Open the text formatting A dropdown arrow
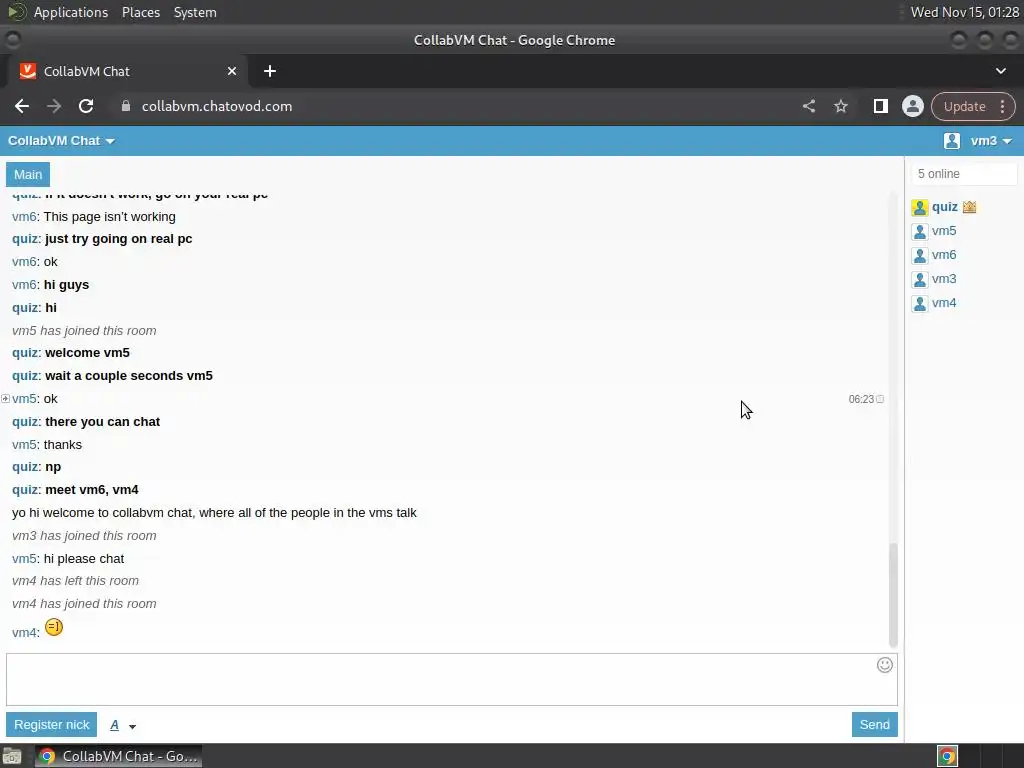This screenshot has height=768, width=1024. (133, 726)
